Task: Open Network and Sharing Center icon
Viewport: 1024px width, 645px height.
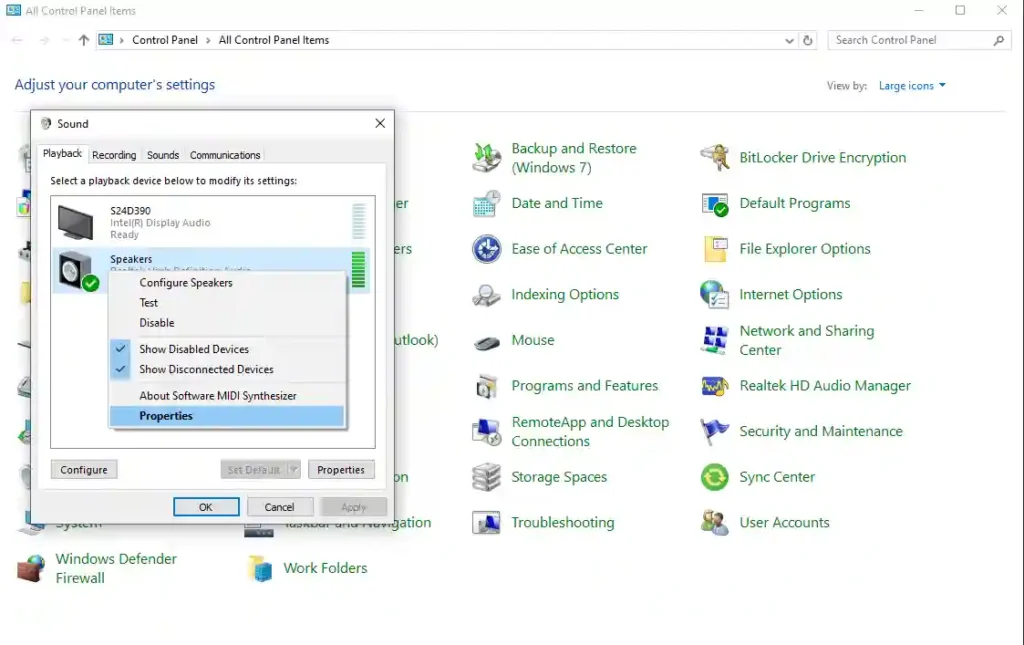Action: [714, 340]
